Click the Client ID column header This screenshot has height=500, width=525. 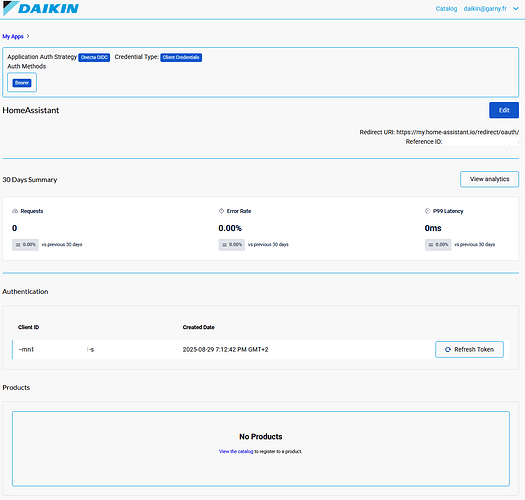(x=28, y=327)
